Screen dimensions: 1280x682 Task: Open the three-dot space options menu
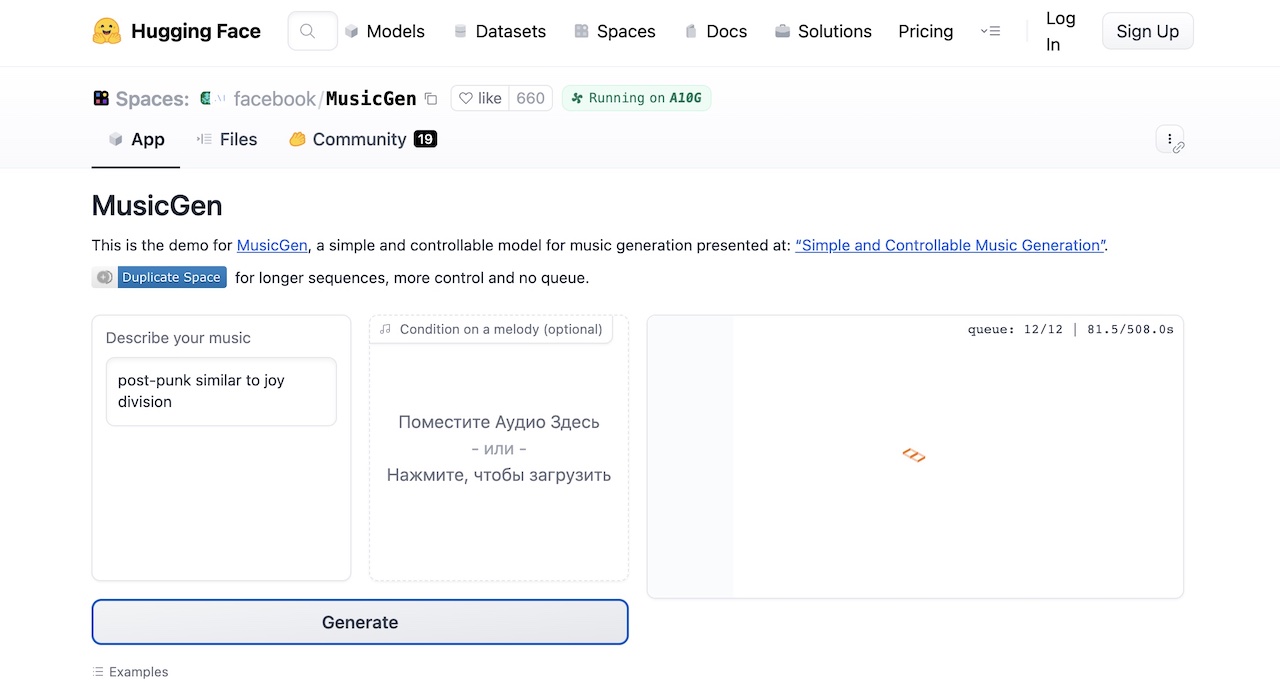click(1170, 139)
